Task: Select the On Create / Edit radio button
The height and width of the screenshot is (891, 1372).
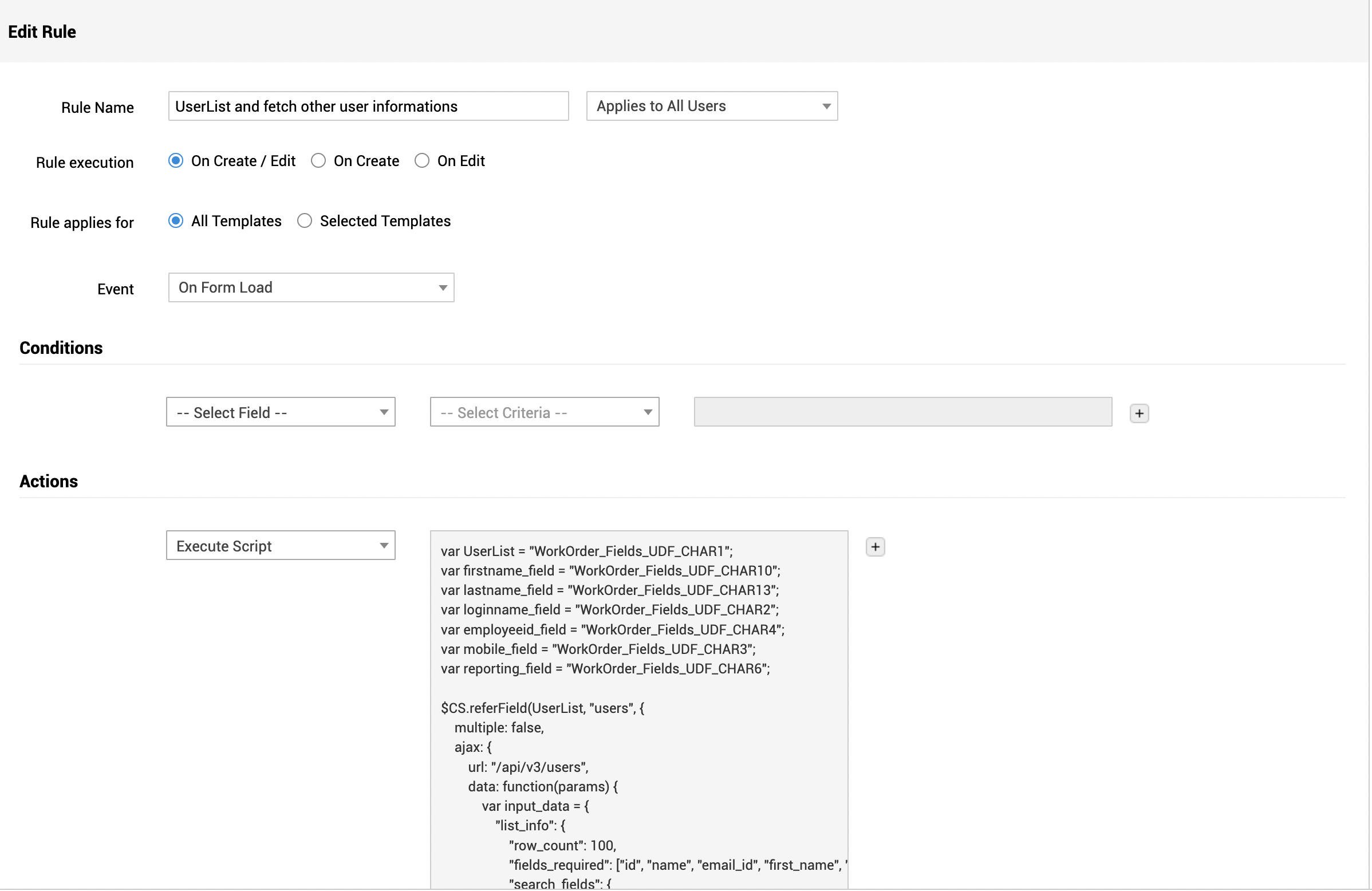Action: 176,161
